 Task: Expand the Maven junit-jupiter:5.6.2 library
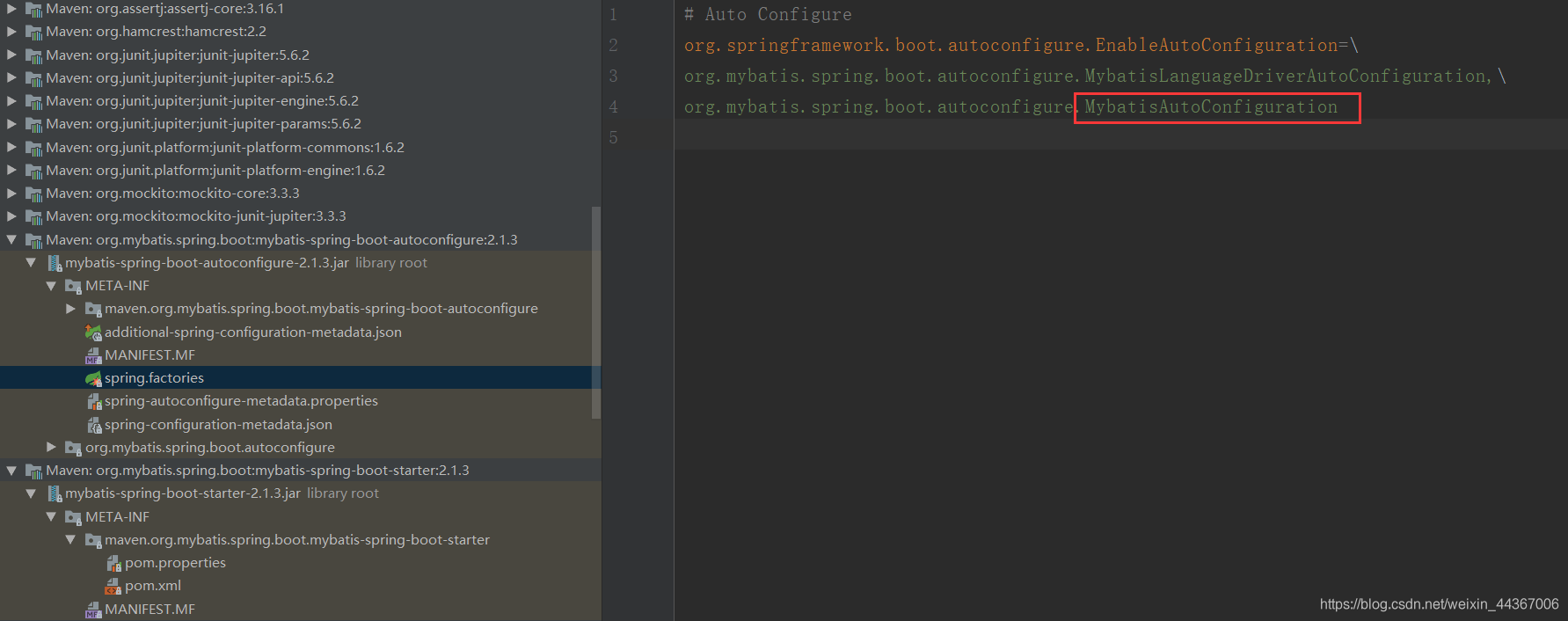point(11,55)
